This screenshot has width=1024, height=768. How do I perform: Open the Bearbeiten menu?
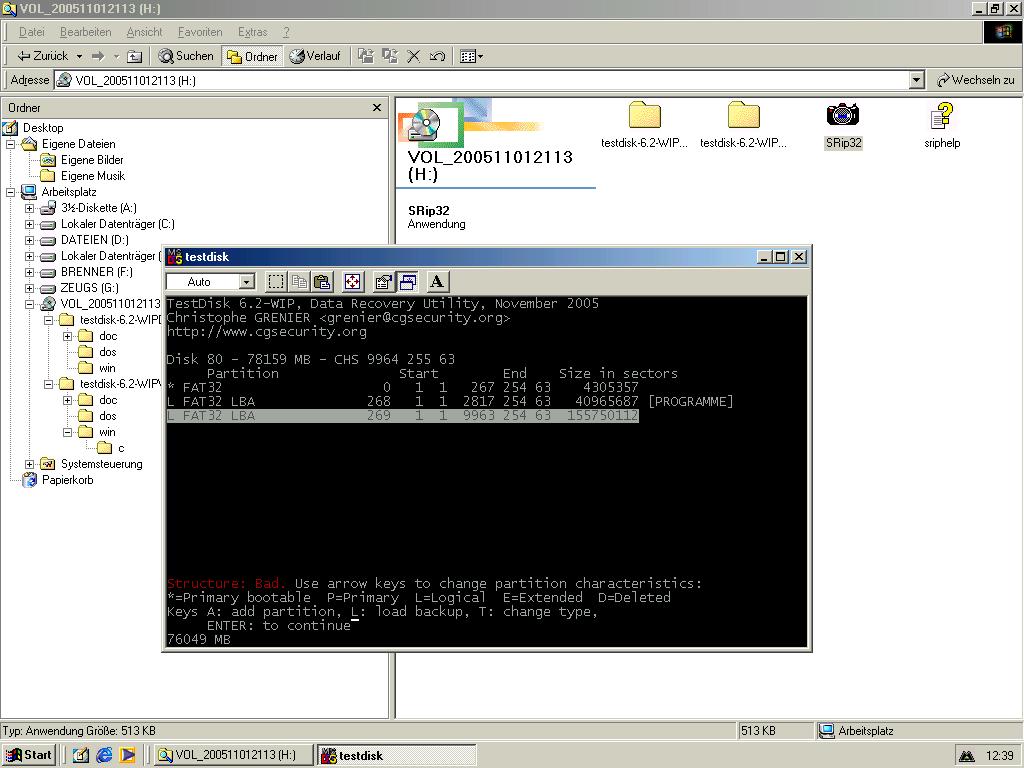(x=86, y=32)
